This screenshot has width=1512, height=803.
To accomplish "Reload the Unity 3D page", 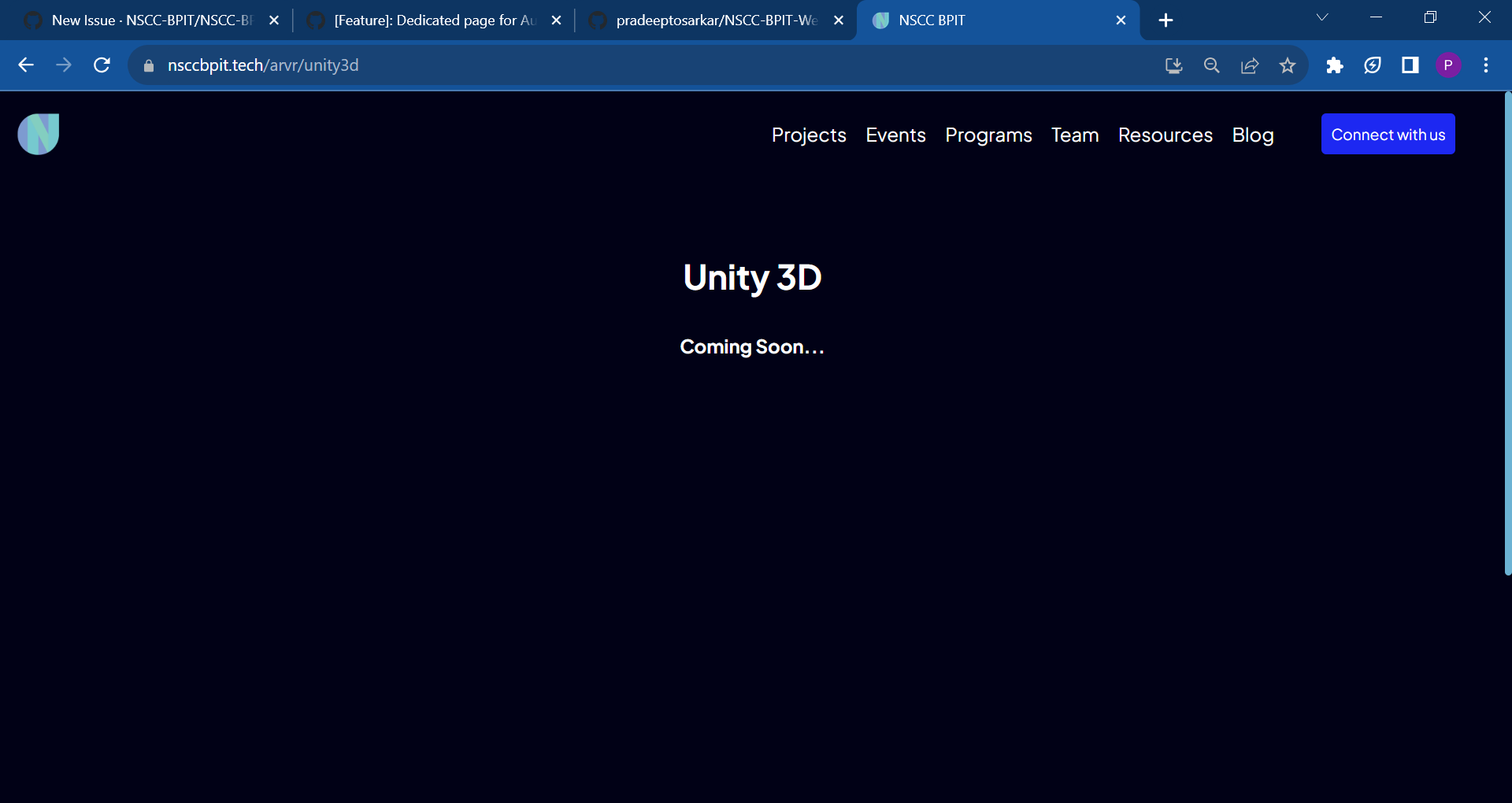I will pyautogui.click(x=102, y=65).
